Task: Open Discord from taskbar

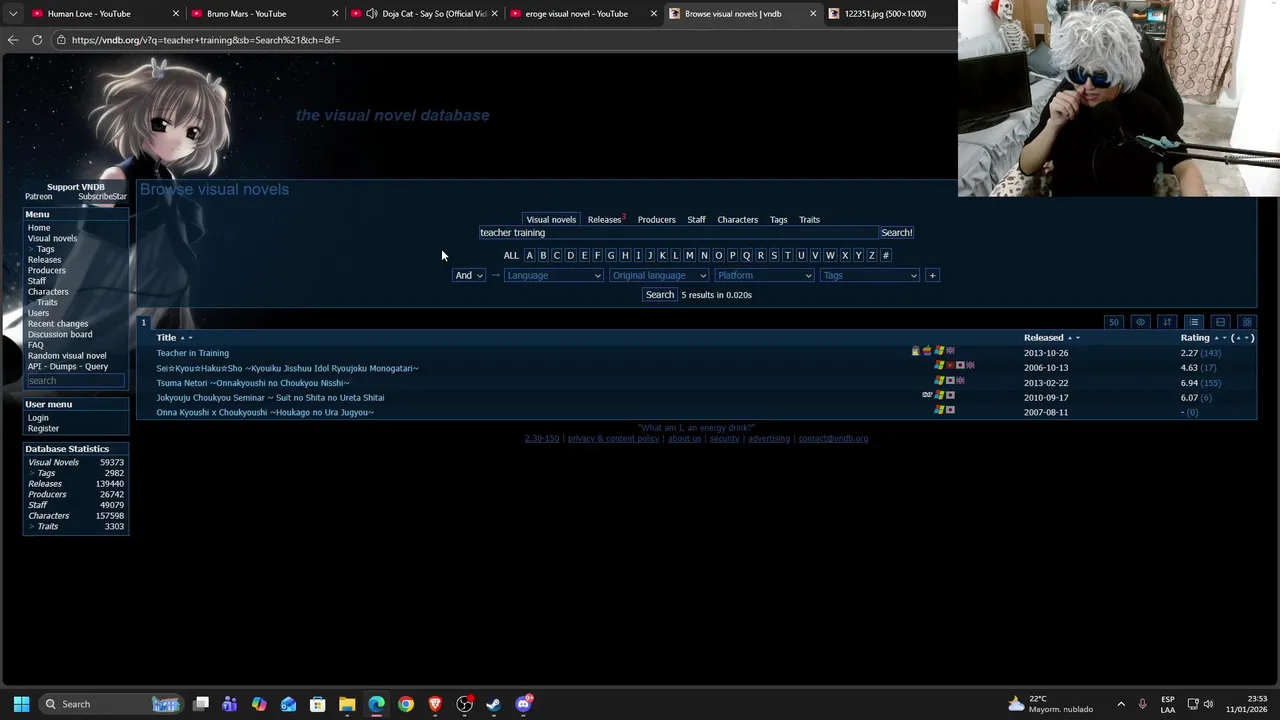Action: (x=523, y=704)
